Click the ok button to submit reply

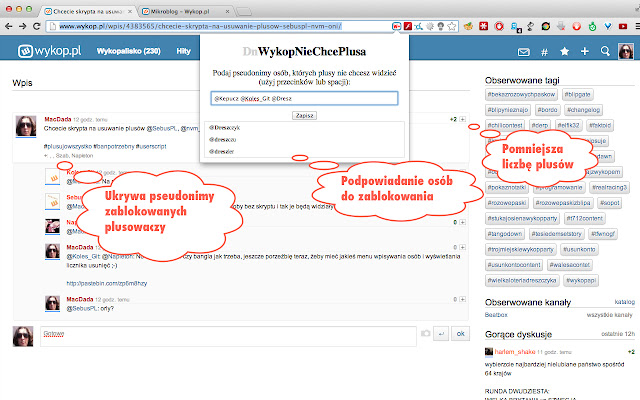[x=461, y=333]
